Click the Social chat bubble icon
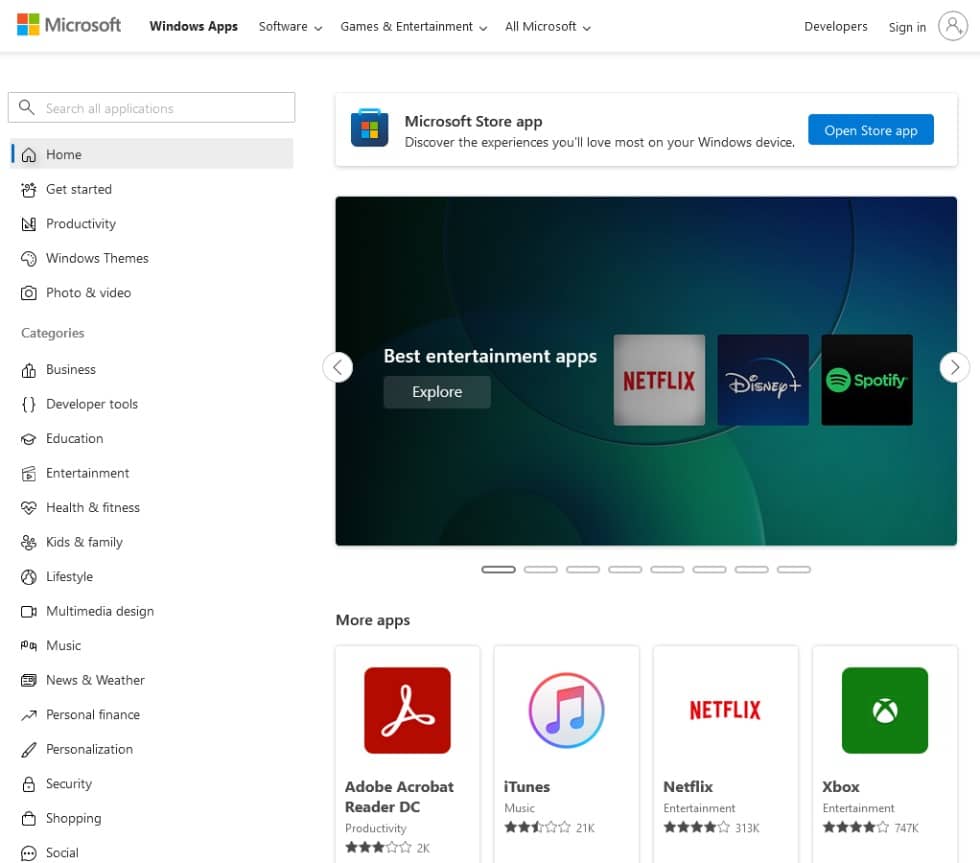This screenshot has height=863, width=980. (29, 853)
